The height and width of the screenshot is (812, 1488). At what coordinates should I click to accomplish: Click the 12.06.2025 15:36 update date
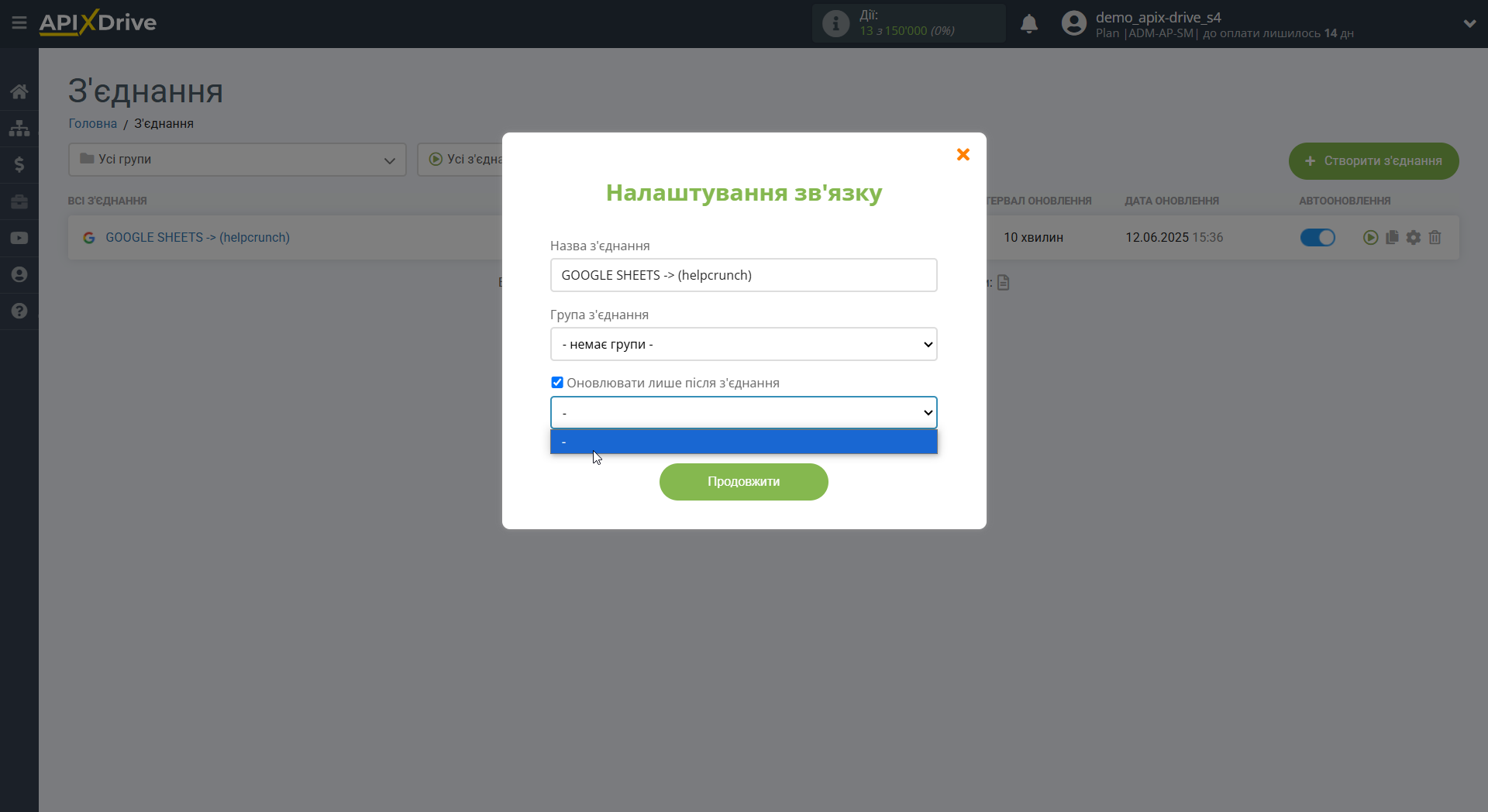1174,238
